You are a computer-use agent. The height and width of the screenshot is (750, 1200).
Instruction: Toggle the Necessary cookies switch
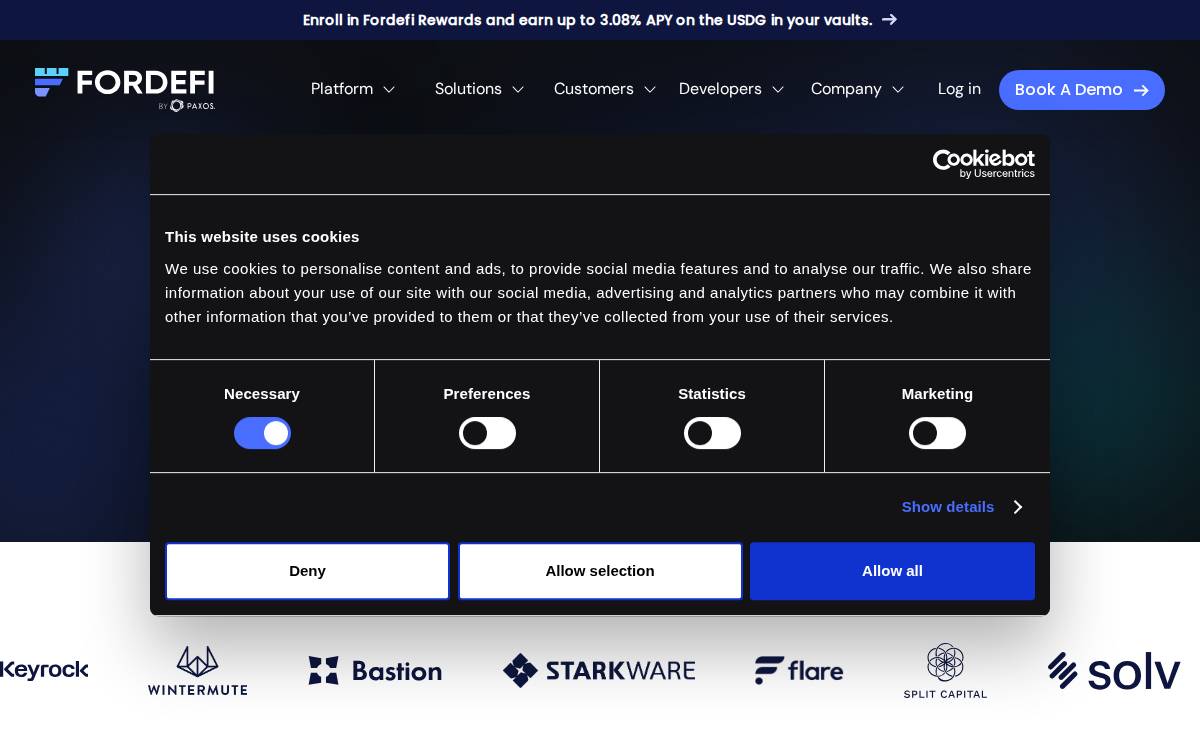[262, 433]
